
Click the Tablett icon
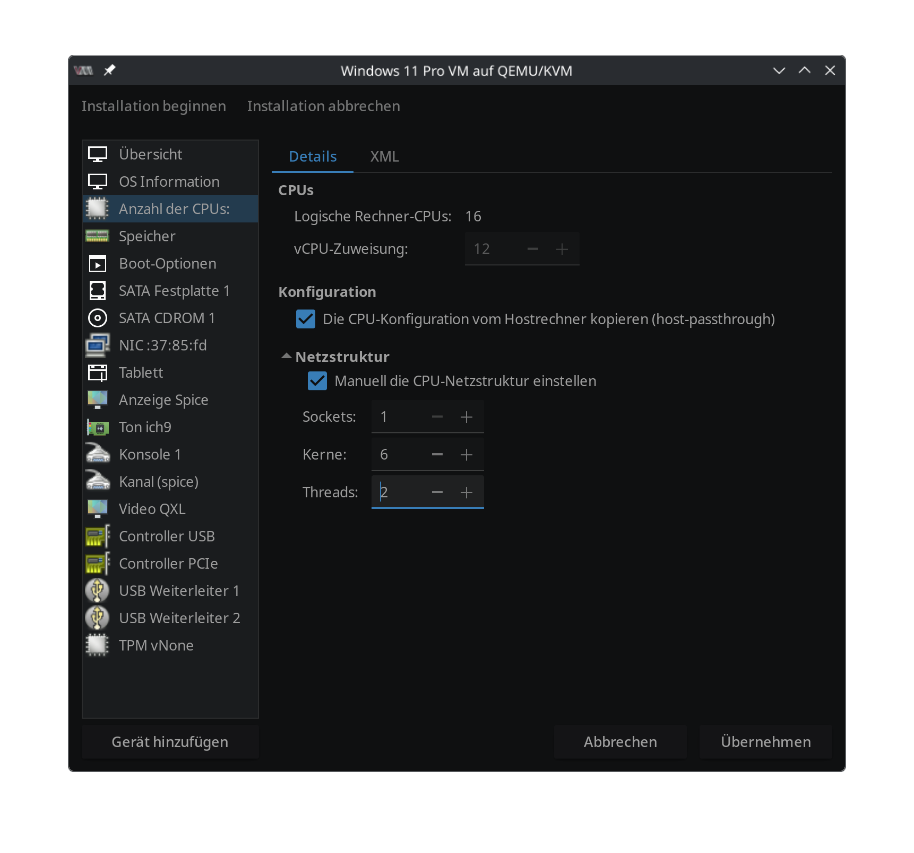coord(97,373)
